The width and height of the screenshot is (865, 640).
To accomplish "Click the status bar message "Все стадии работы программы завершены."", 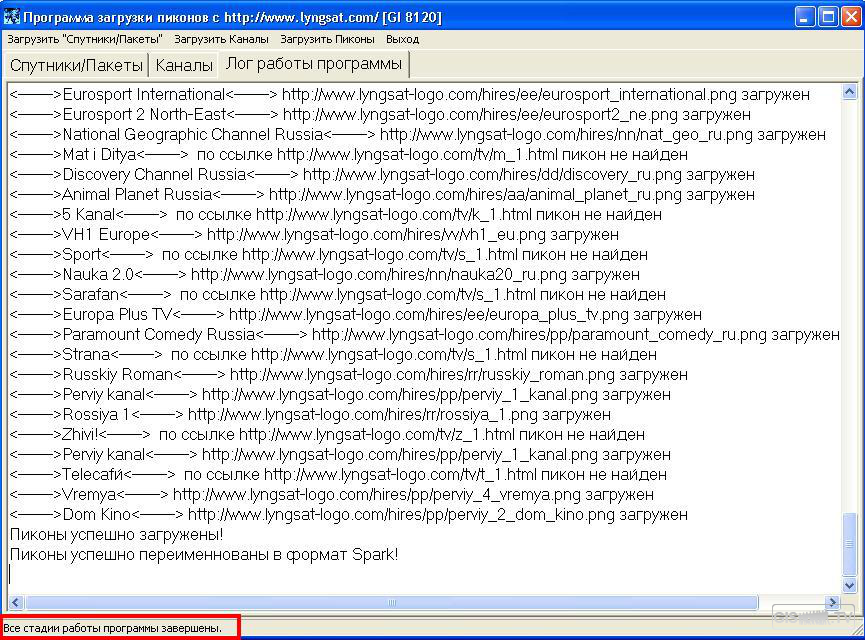I will [112, 628].
